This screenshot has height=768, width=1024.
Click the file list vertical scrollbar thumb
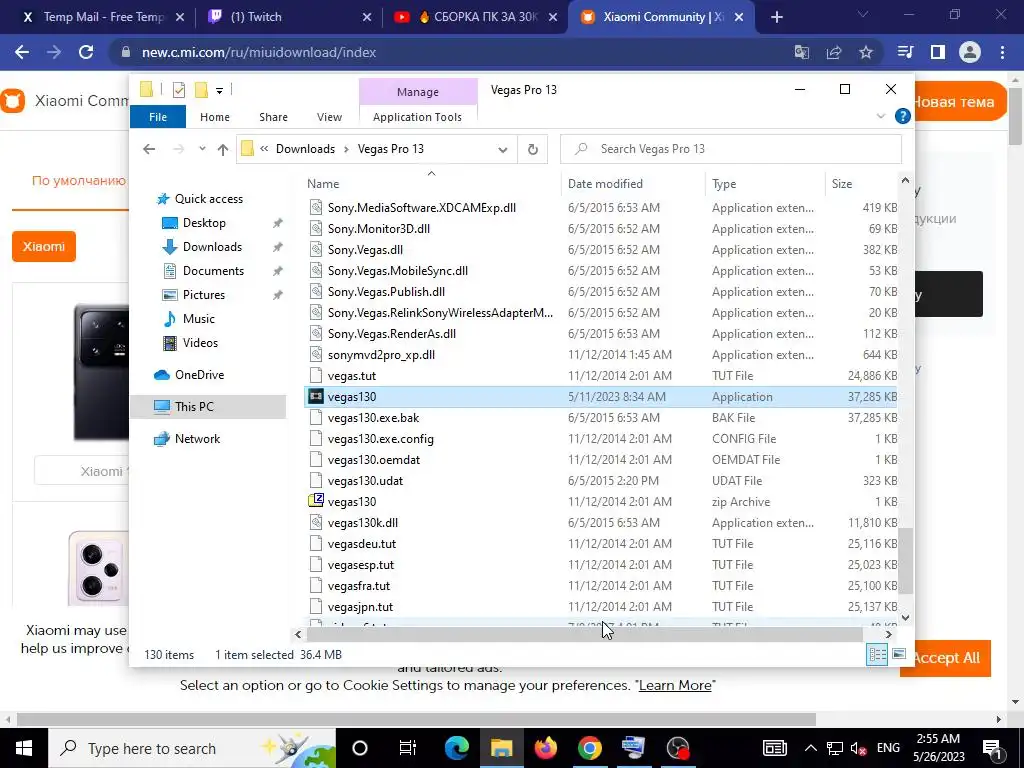[x=905, y=561]
